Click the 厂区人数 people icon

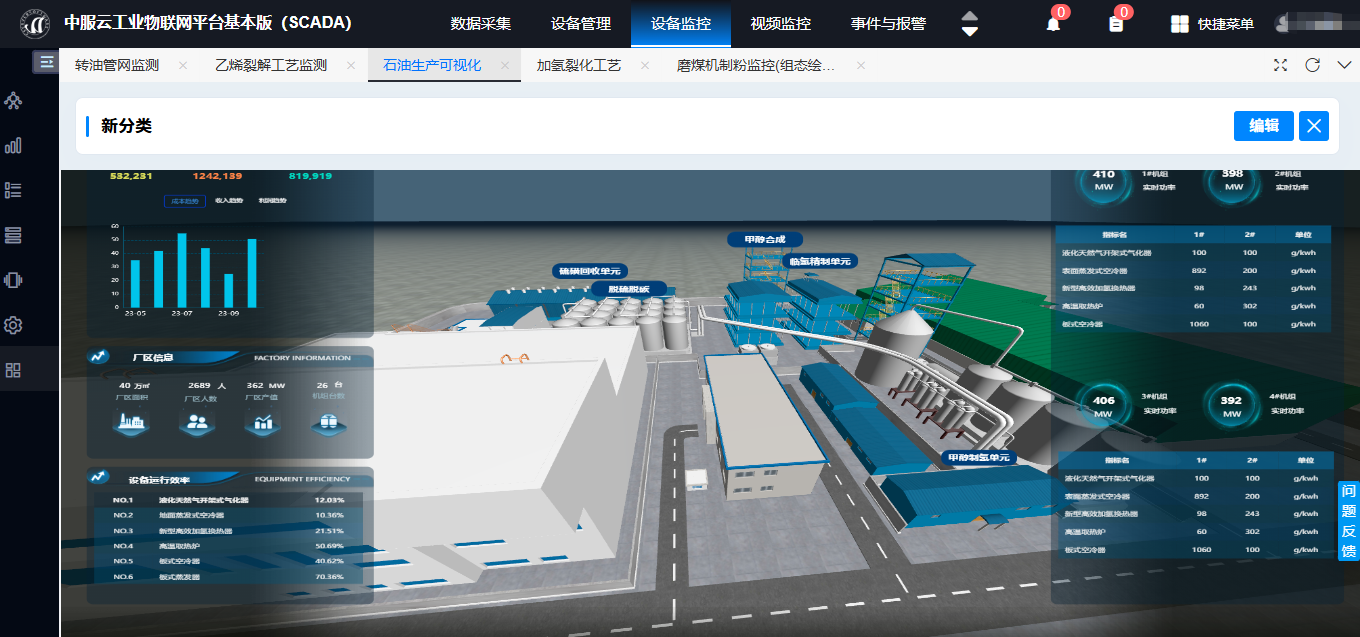coord(197,423)
